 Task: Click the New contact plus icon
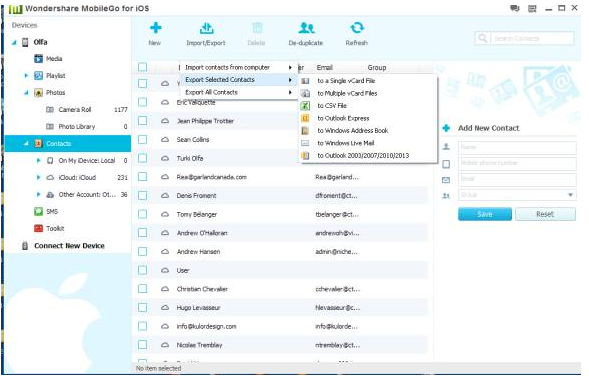coord(155,27)
